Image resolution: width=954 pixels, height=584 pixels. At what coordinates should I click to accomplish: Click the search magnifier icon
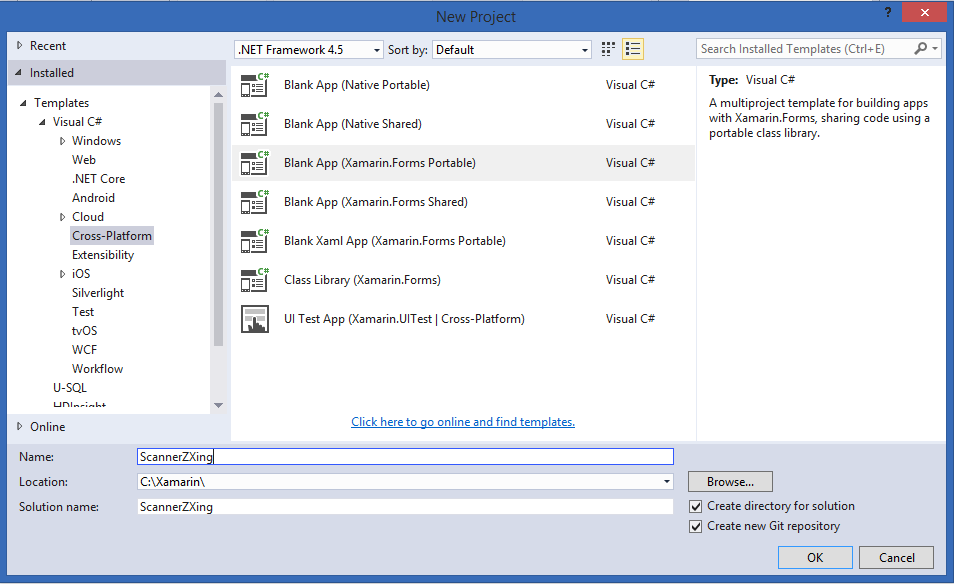[x=921, y=47]
